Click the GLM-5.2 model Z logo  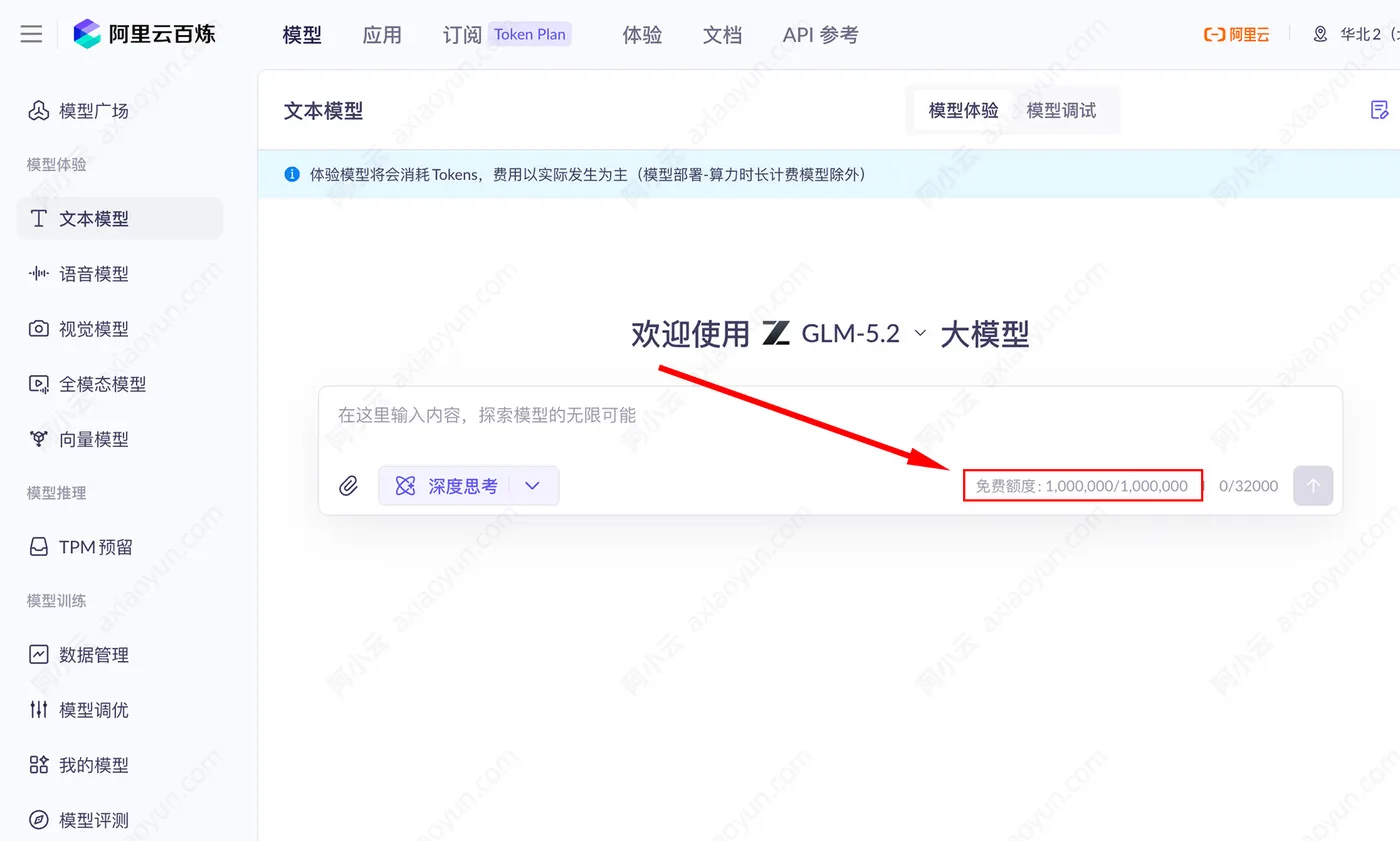(776, 334)
